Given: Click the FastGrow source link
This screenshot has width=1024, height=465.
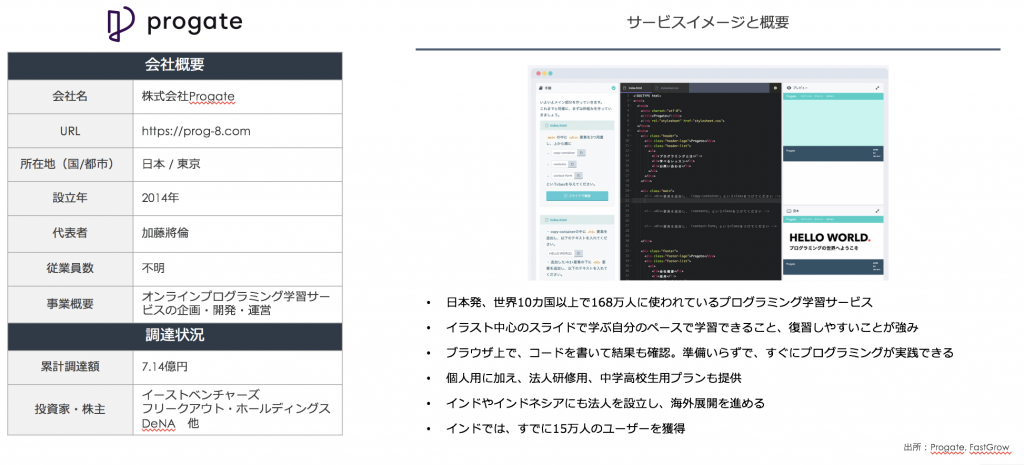Looking at the screenshot, I should [988, 448].
